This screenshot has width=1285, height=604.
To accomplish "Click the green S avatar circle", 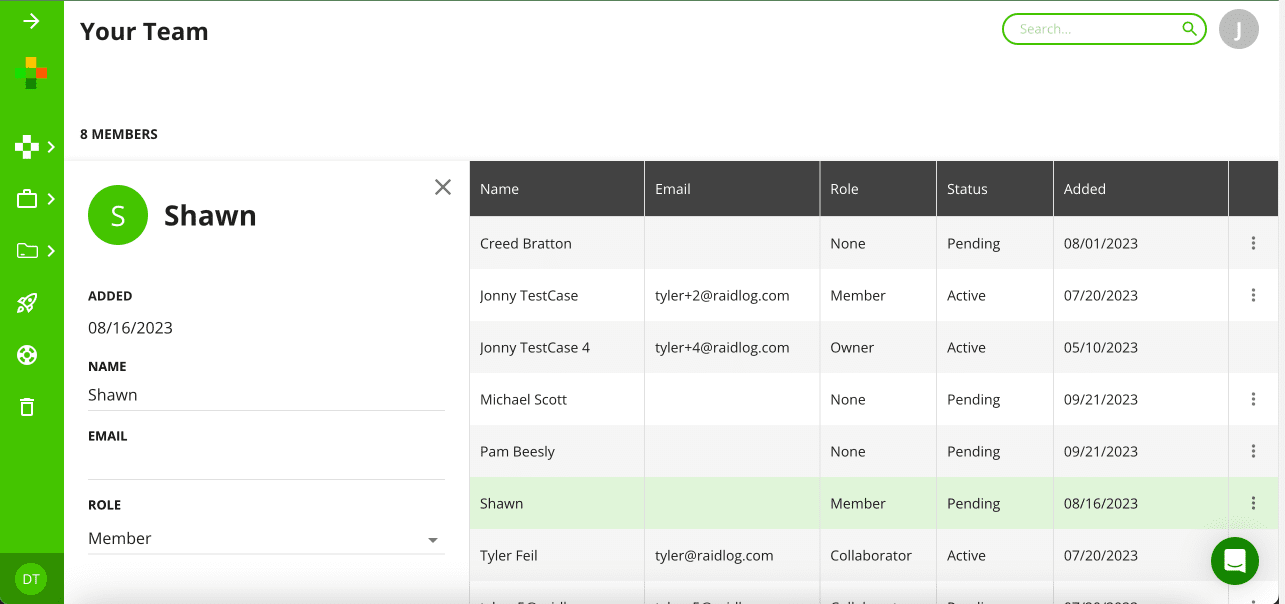I will pyautogui.click(x=118, y=215).
